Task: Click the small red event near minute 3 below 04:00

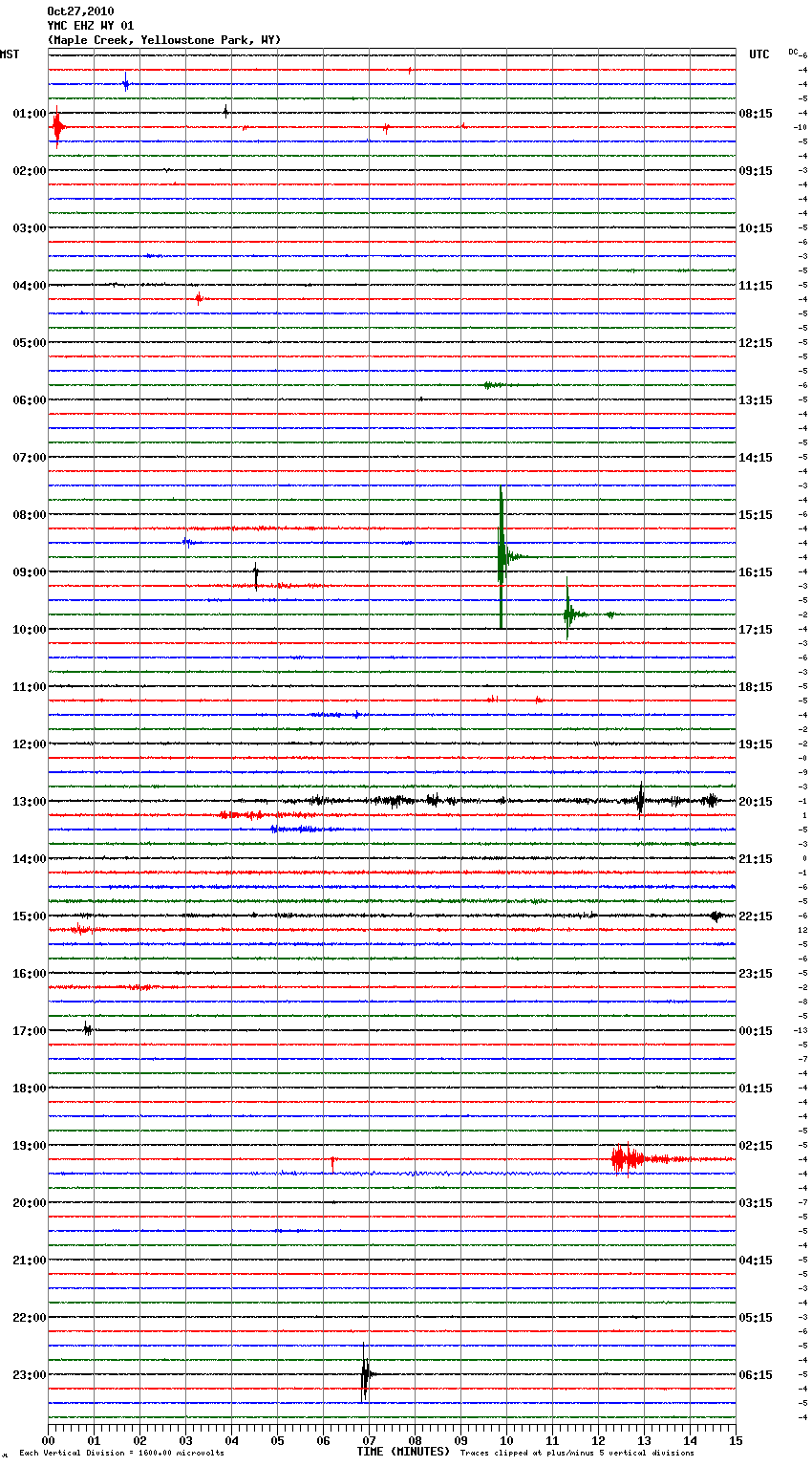Action: pyautogui.click(x=199, y=298)
